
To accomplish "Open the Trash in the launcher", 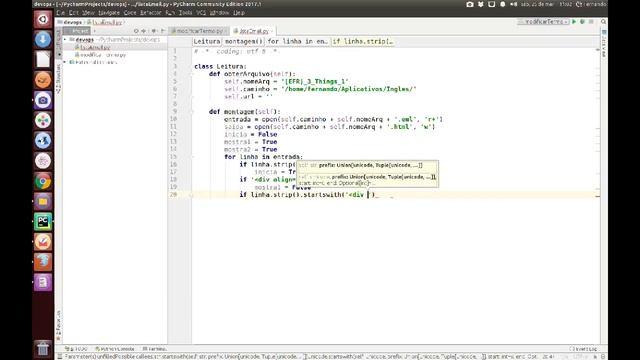I will coord(43,348).
